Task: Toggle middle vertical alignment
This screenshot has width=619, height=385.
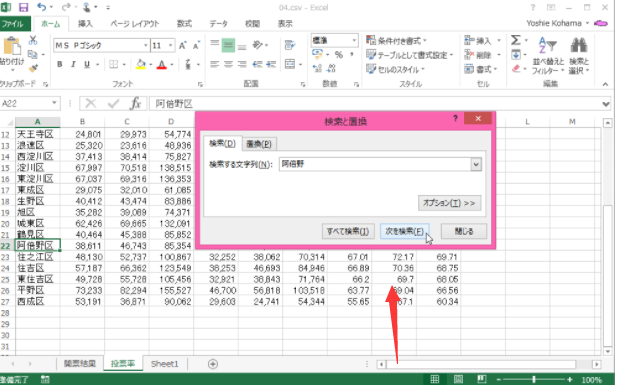Action: tap(228, 45)
